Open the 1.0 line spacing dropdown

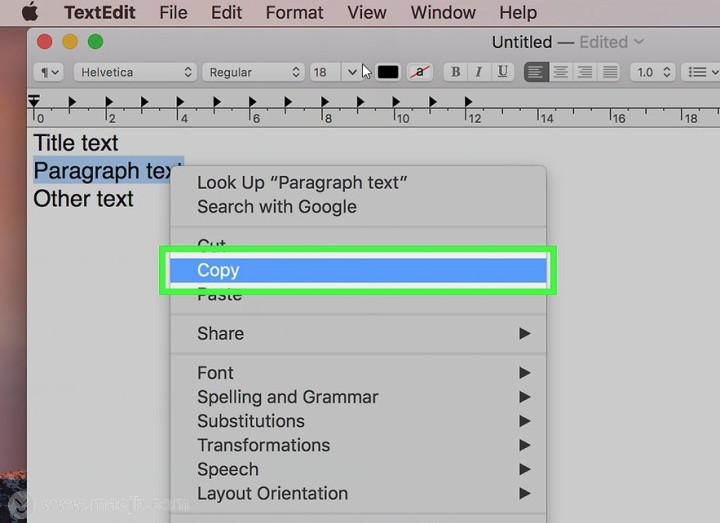[x=652, y=72]
